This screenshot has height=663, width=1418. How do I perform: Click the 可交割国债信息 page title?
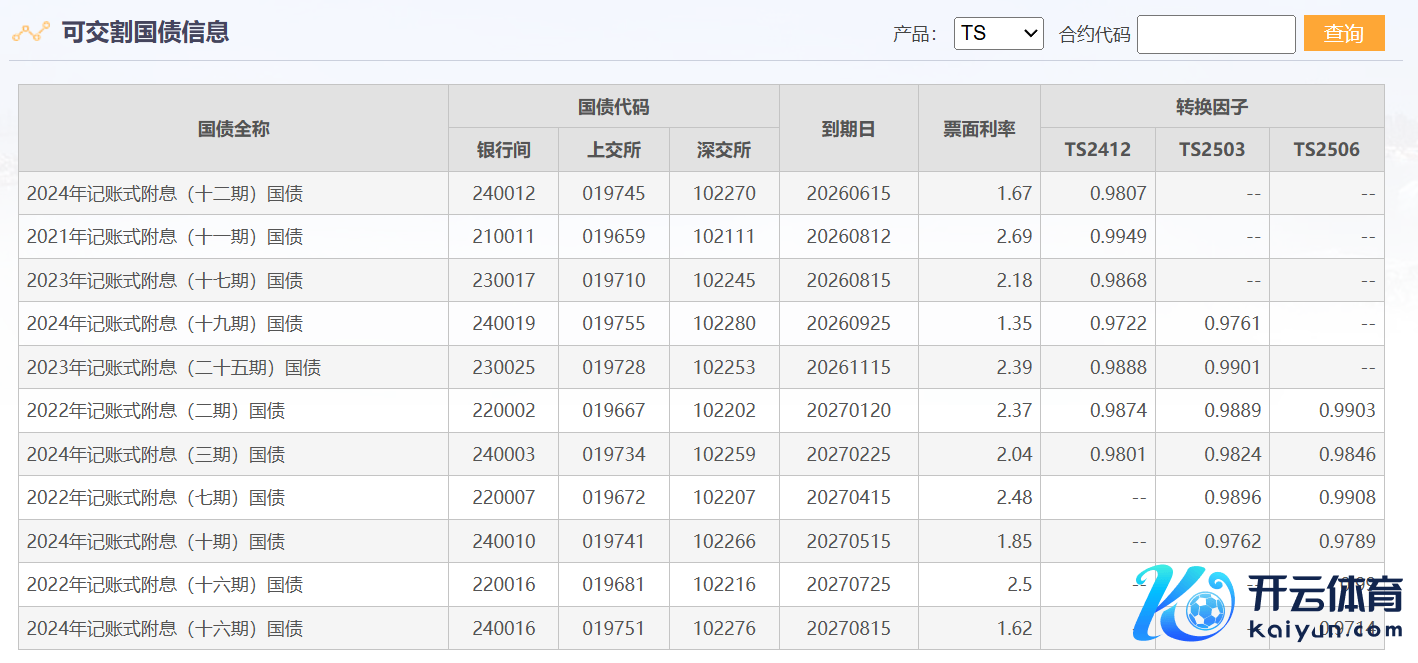146,32
